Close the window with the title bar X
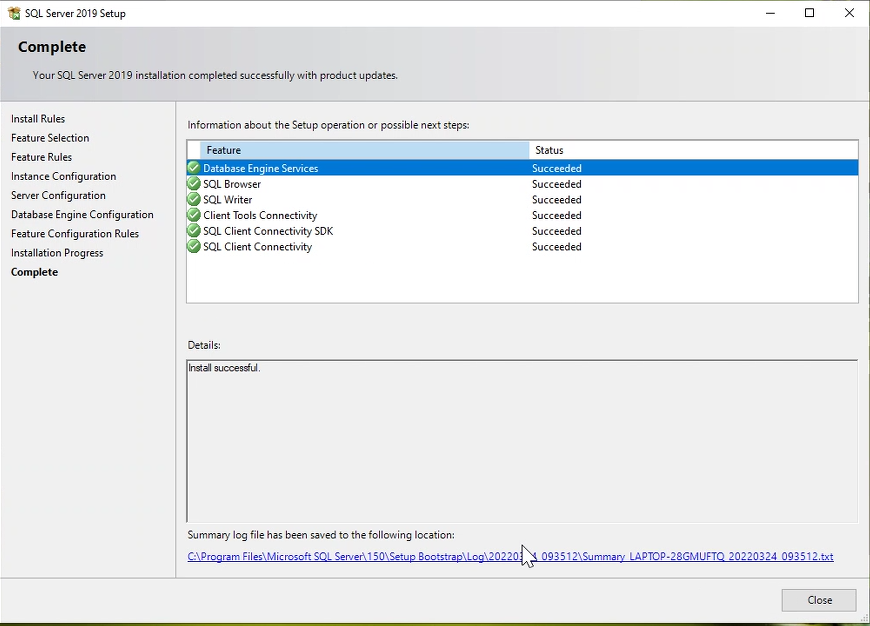Viewport: 870px width, 626px height. (x=849, y=13)
